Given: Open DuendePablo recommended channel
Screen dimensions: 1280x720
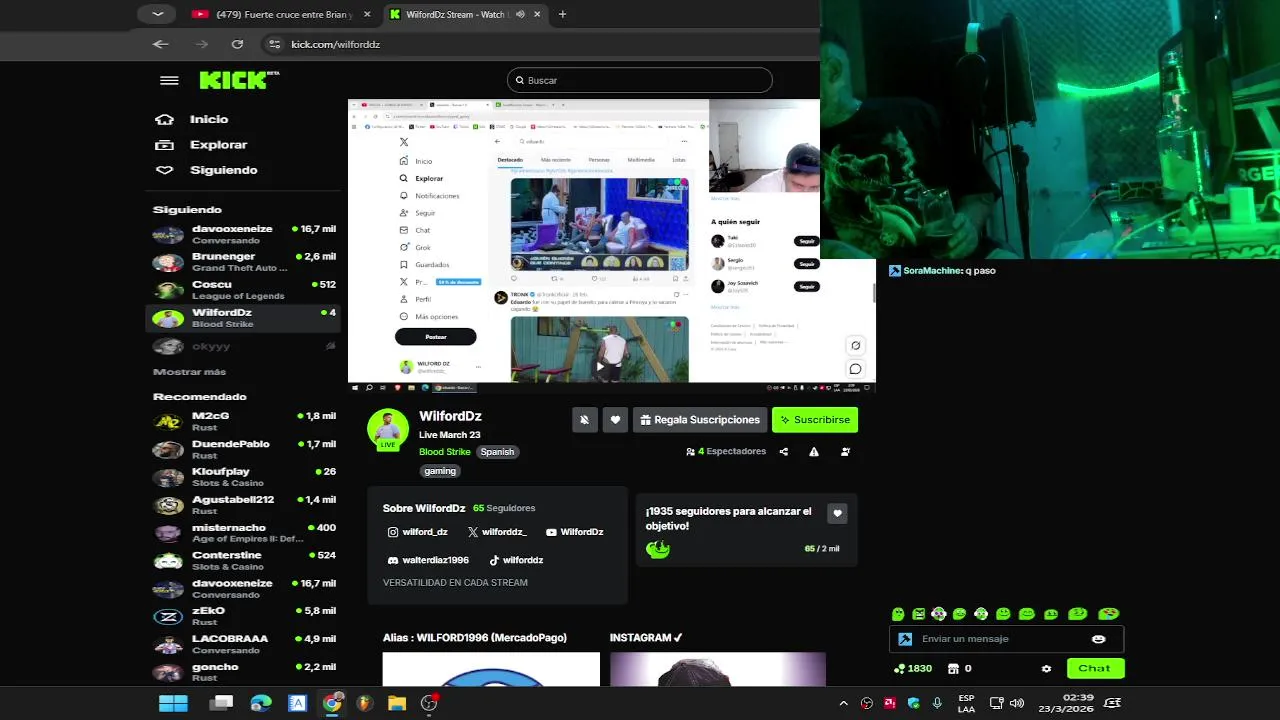Looking at the screenshot, I should 243,449.
